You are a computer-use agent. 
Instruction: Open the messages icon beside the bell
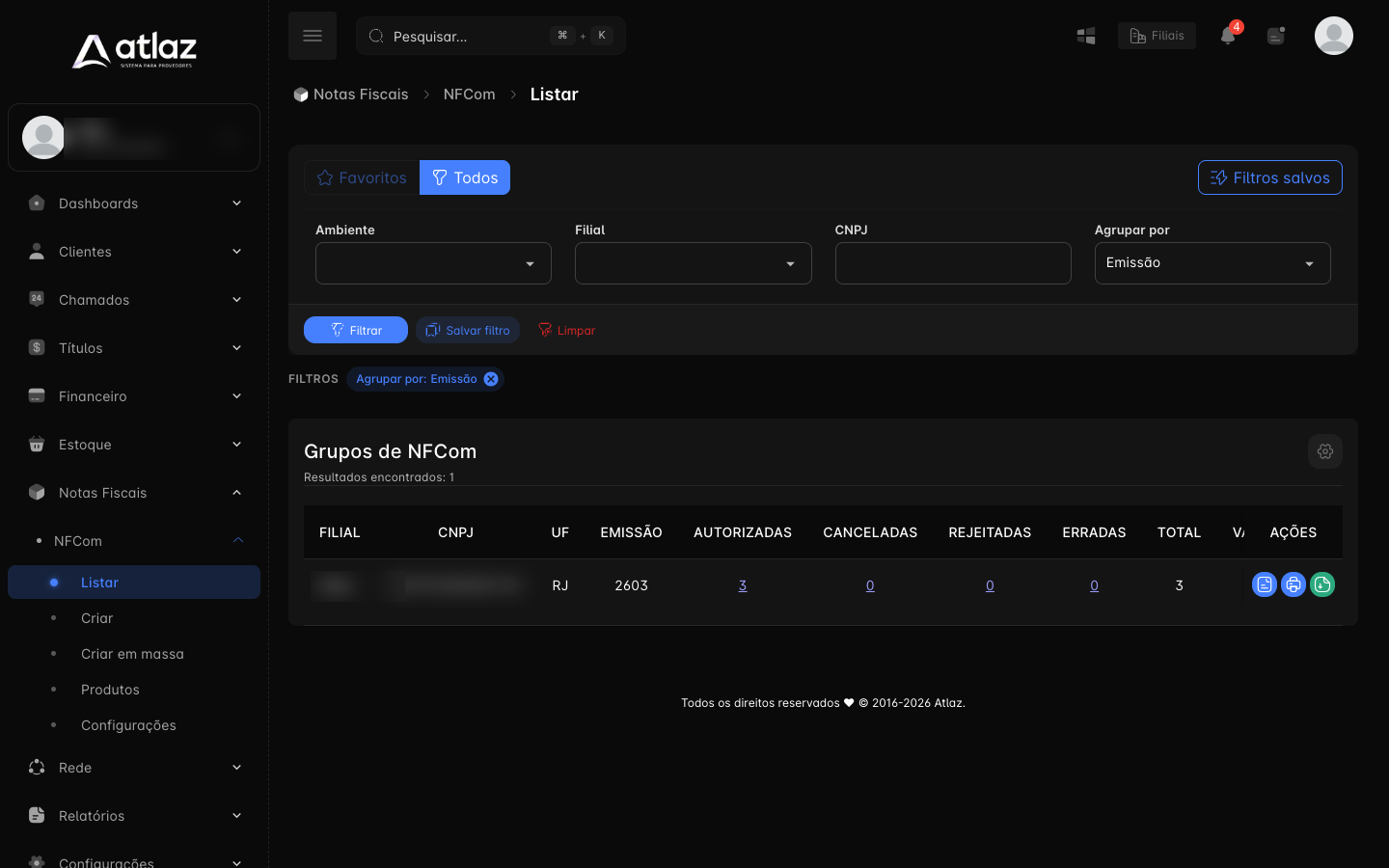[1276, 36]
